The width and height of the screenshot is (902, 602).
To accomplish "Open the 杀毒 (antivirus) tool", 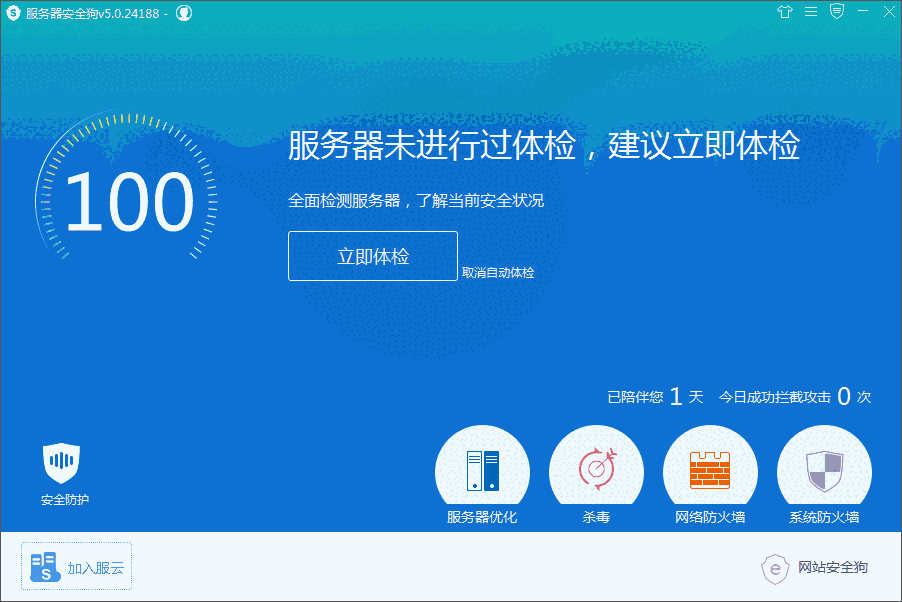I will [596, 468].
